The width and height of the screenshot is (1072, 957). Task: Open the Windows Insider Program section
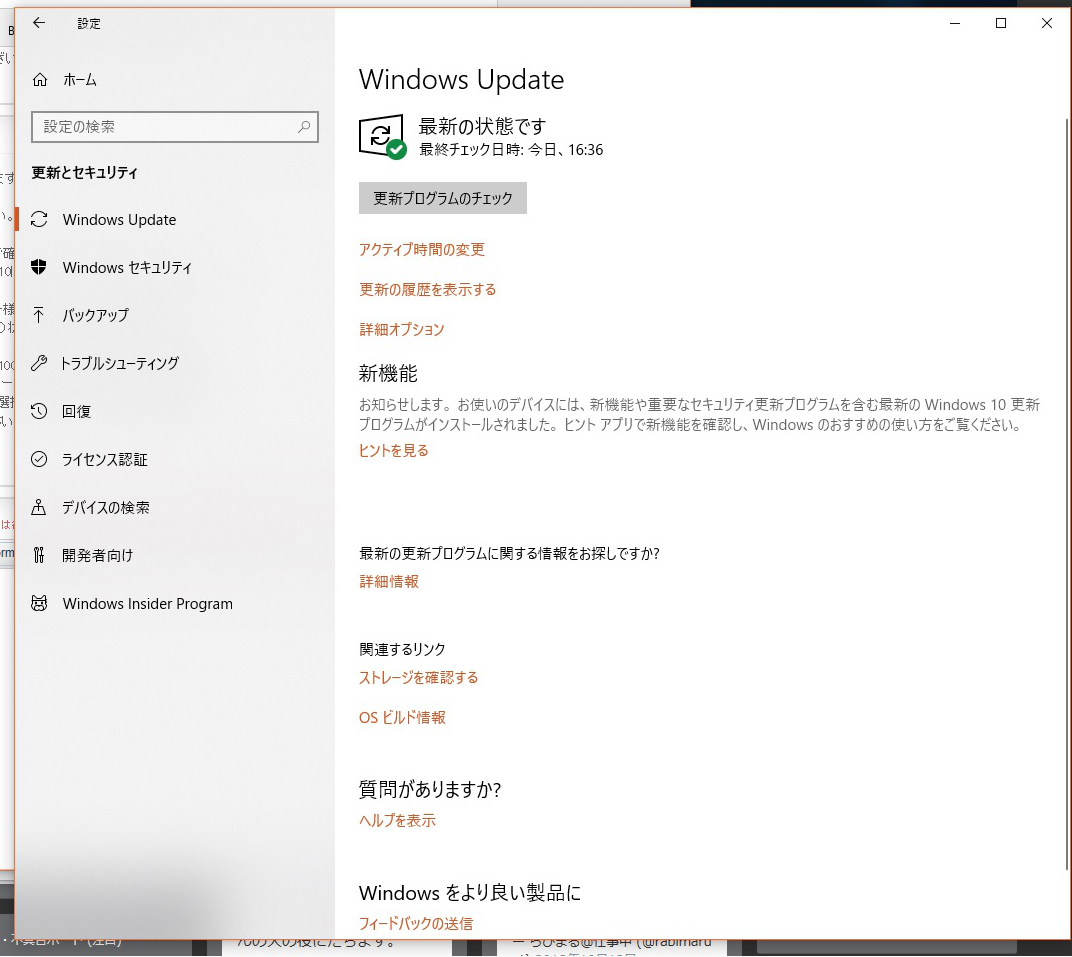click(175, 604)
